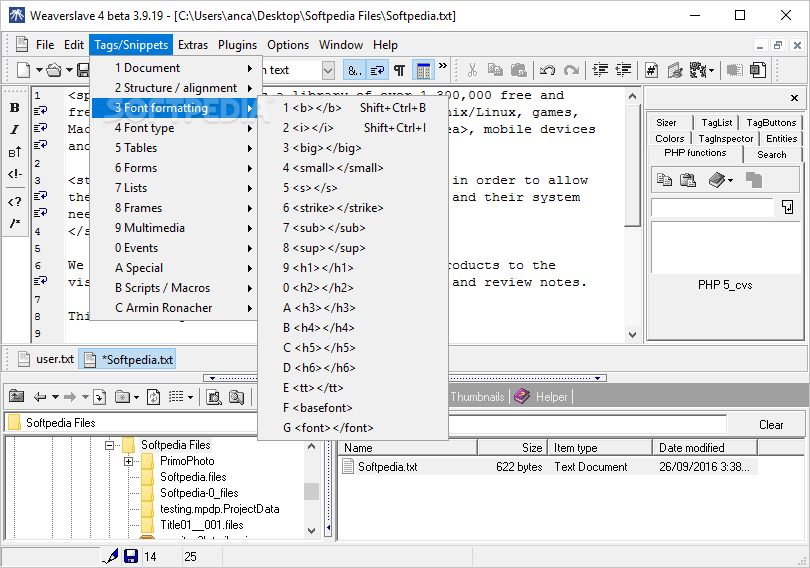
Task: Click the Cut scissors icon
Action: click(x=472, y=70)
